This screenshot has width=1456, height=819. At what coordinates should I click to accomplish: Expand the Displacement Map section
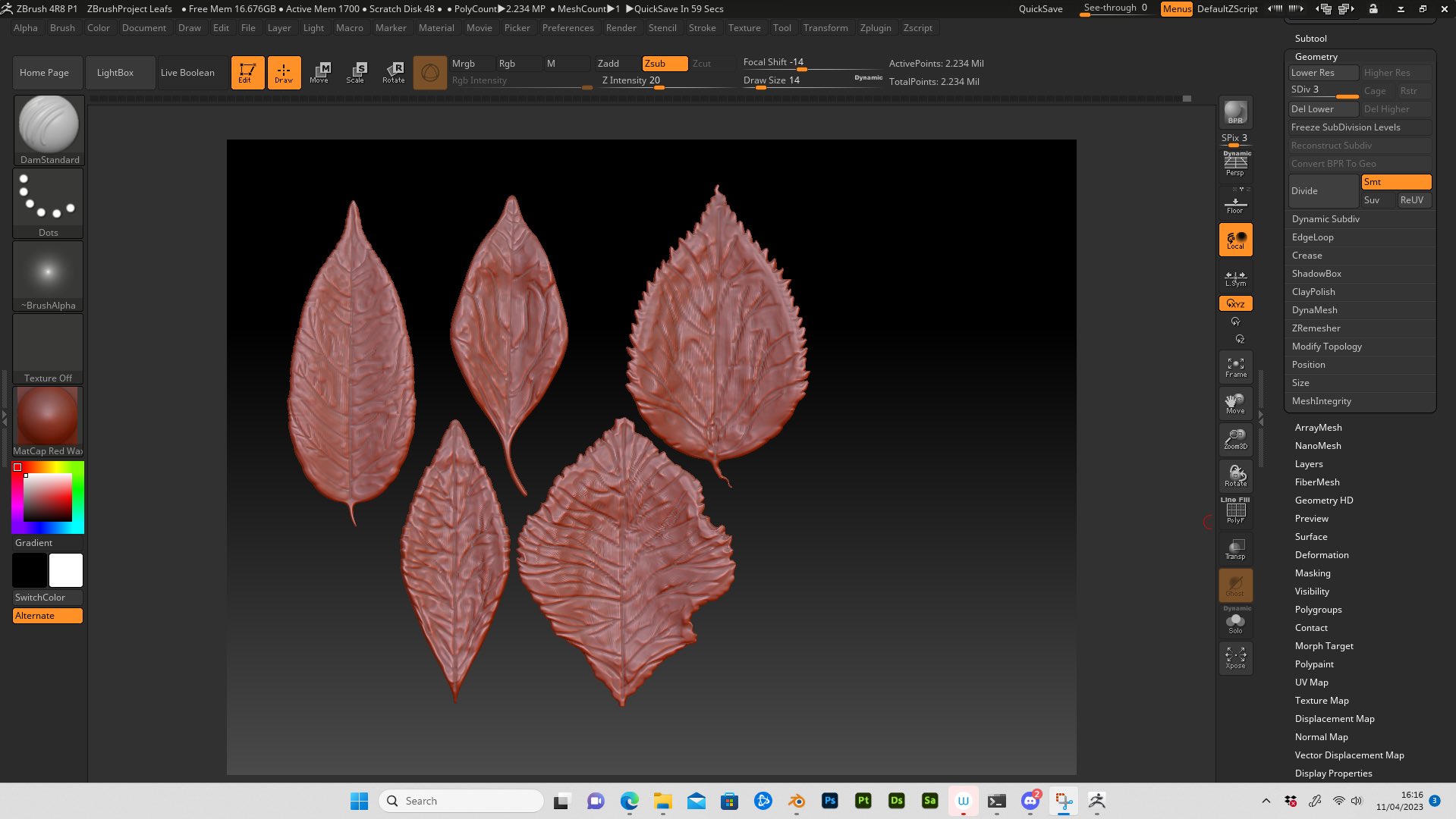1335,718
